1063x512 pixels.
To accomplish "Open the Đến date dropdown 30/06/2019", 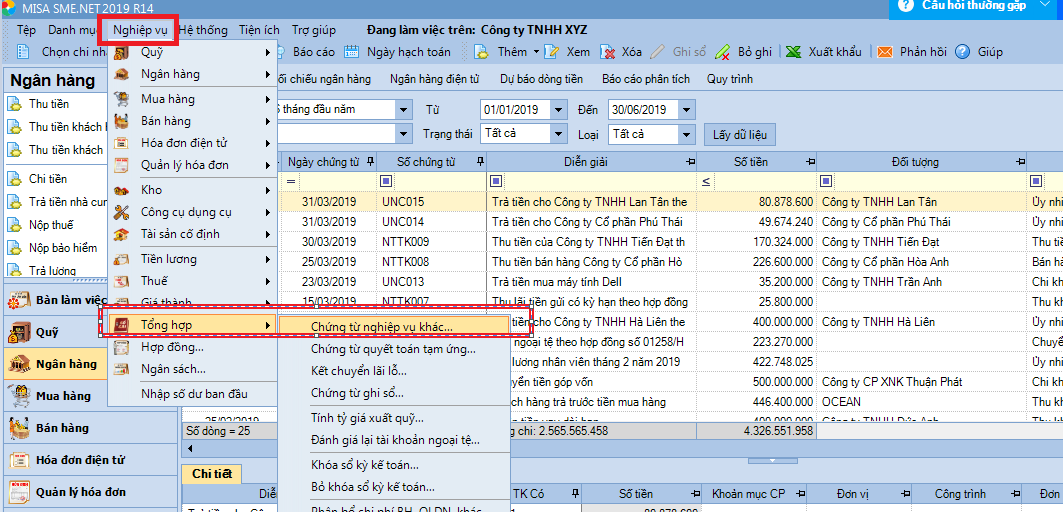I will (687, 109).
